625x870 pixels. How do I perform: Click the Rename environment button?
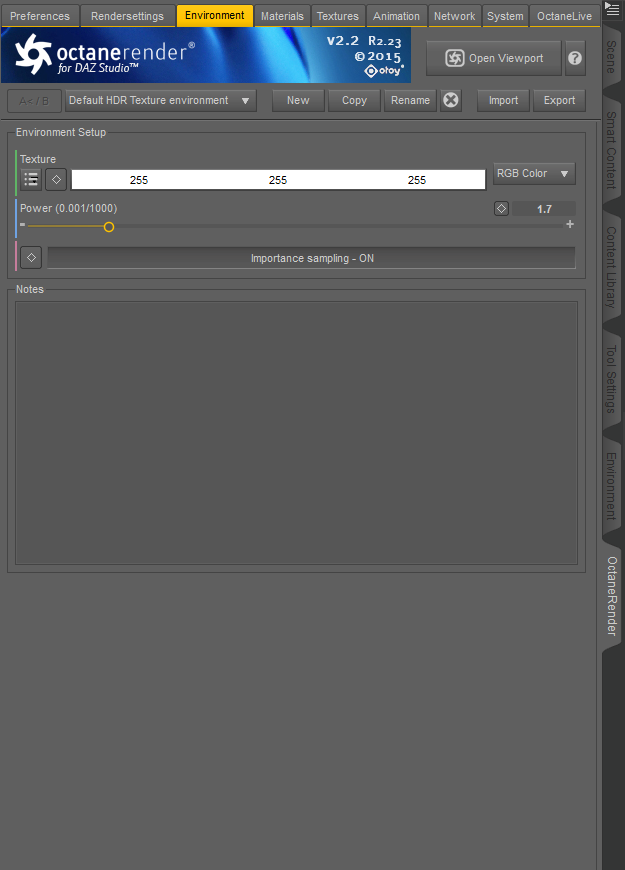(x=410, y=100)
